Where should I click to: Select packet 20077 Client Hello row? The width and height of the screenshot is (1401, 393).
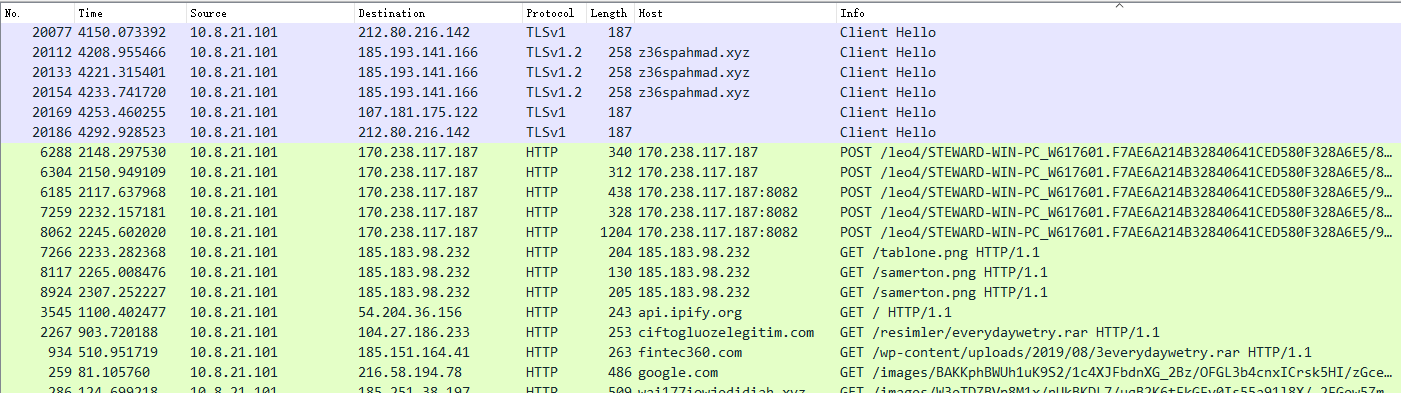click(700, 32)
